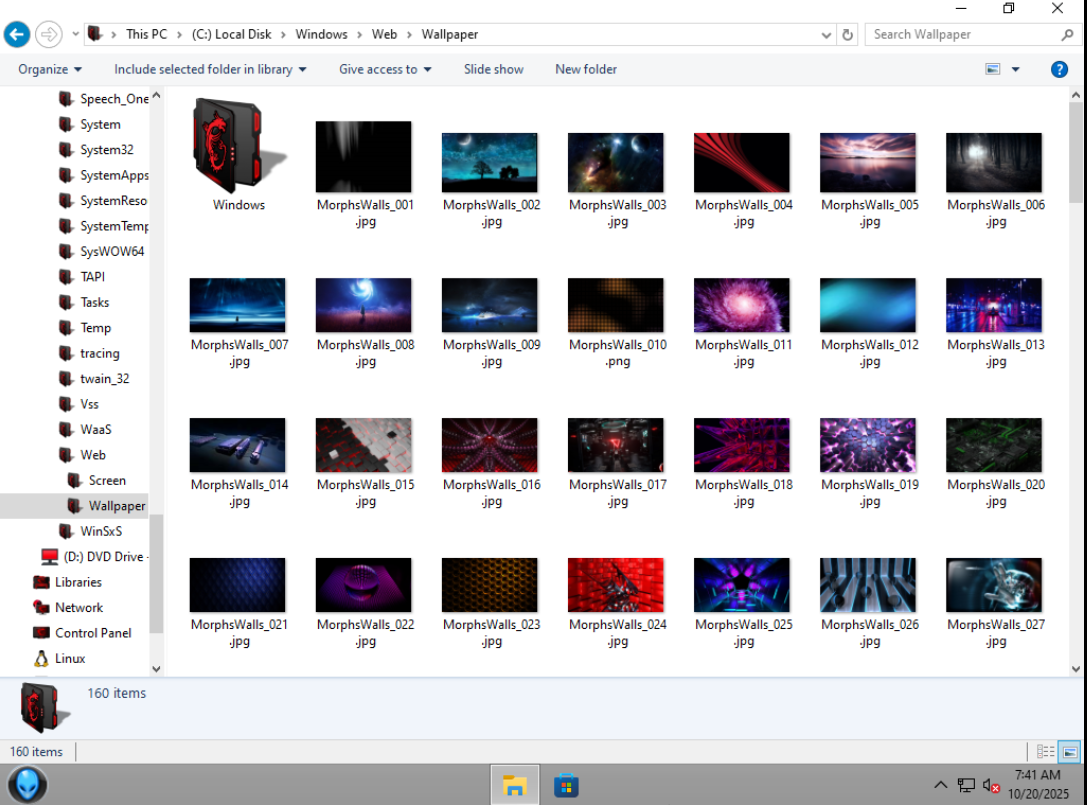1087x805 pixels.
Task: Expand the chevron after This PC breadcrumb
Action: [180, 35]
